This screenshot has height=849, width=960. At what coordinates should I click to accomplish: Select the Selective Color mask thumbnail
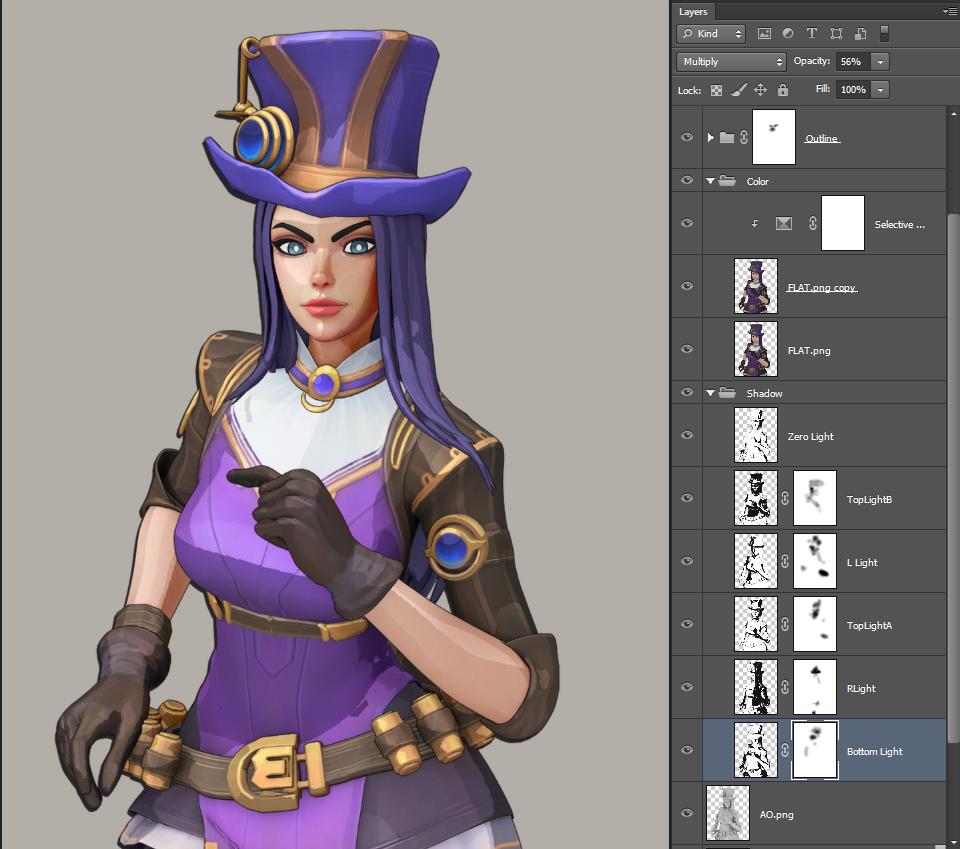[x=843, y=223]
